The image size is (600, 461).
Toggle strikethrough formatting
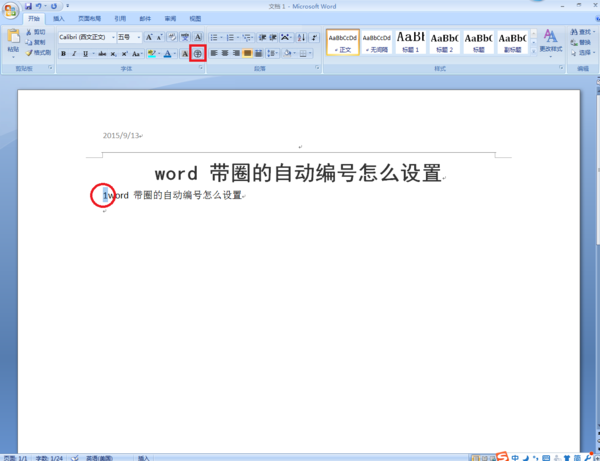coord(102,54)
